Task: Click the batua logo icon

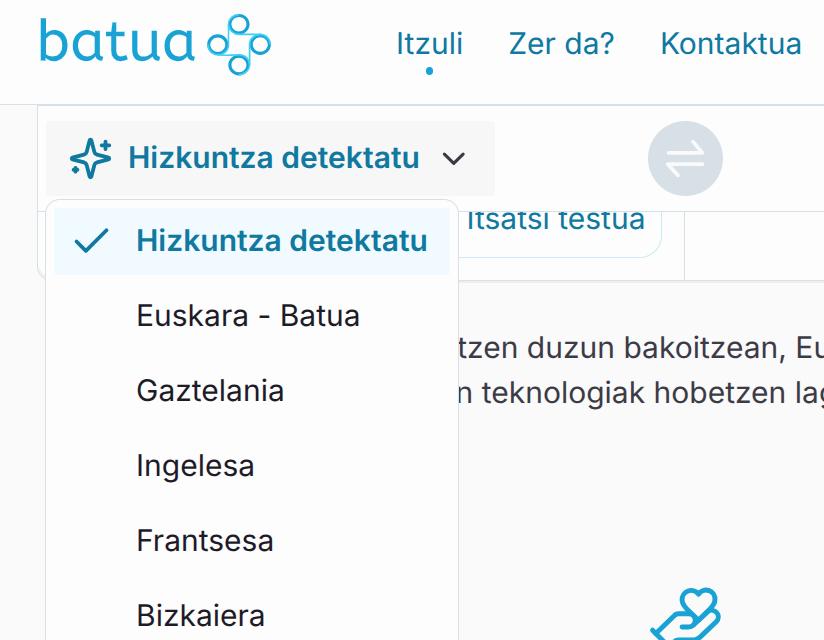Action: tap(239, 44)
